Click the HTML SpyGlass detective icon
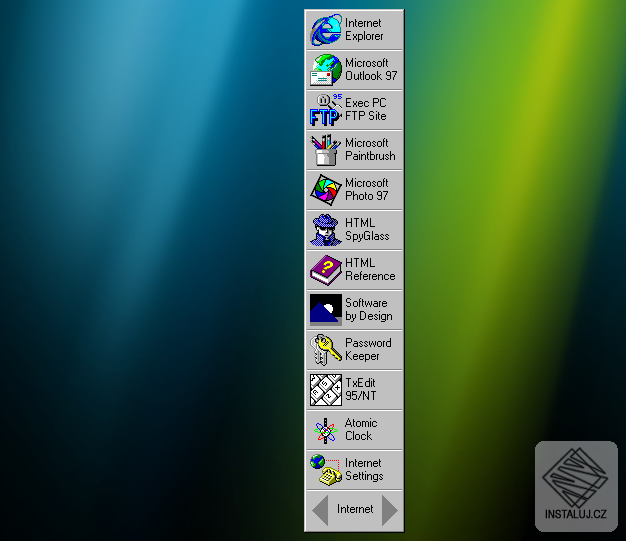 coord(326,230)
